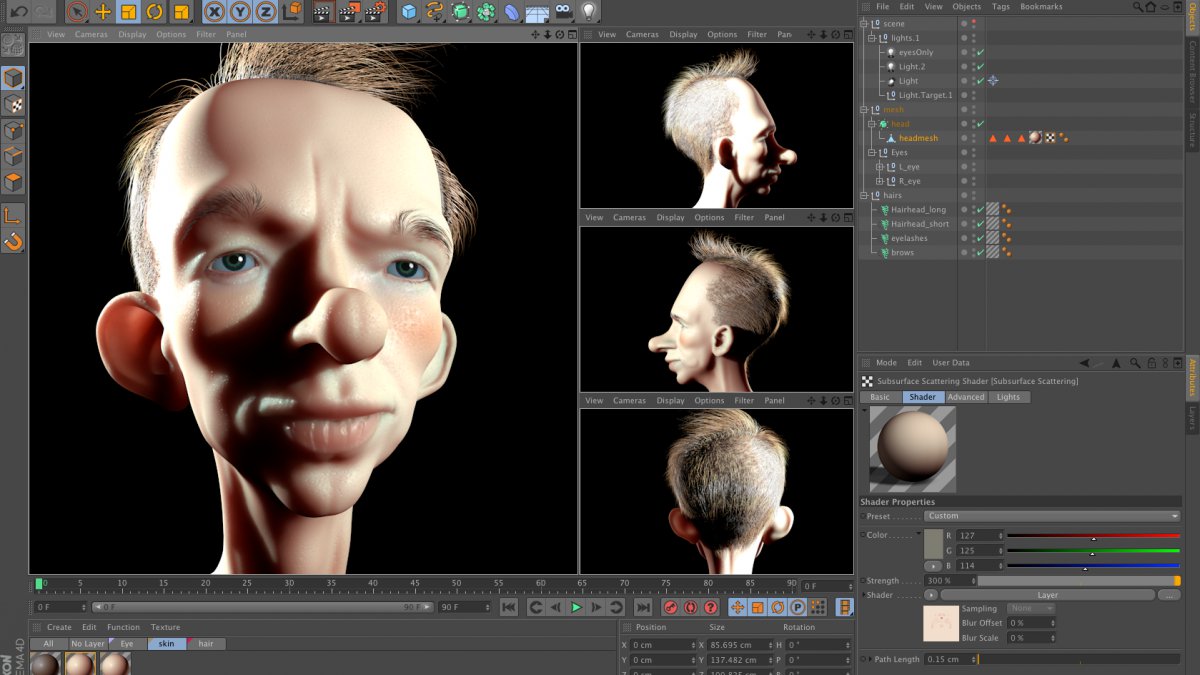
Task: Switch to the Advanced shader tab
Action: [x=966, y=397]
